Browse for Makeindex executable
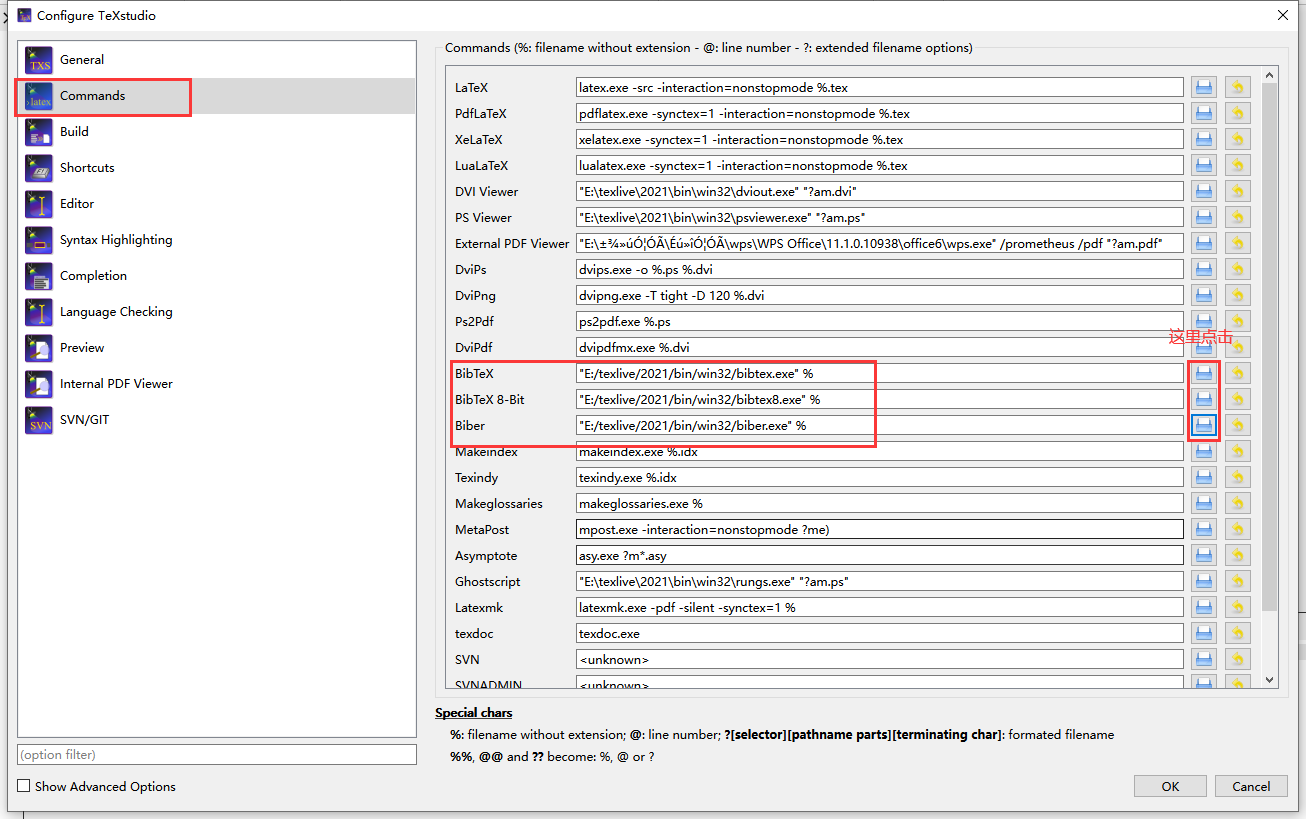This screenshot has height=819, width=1306. 1204,451
